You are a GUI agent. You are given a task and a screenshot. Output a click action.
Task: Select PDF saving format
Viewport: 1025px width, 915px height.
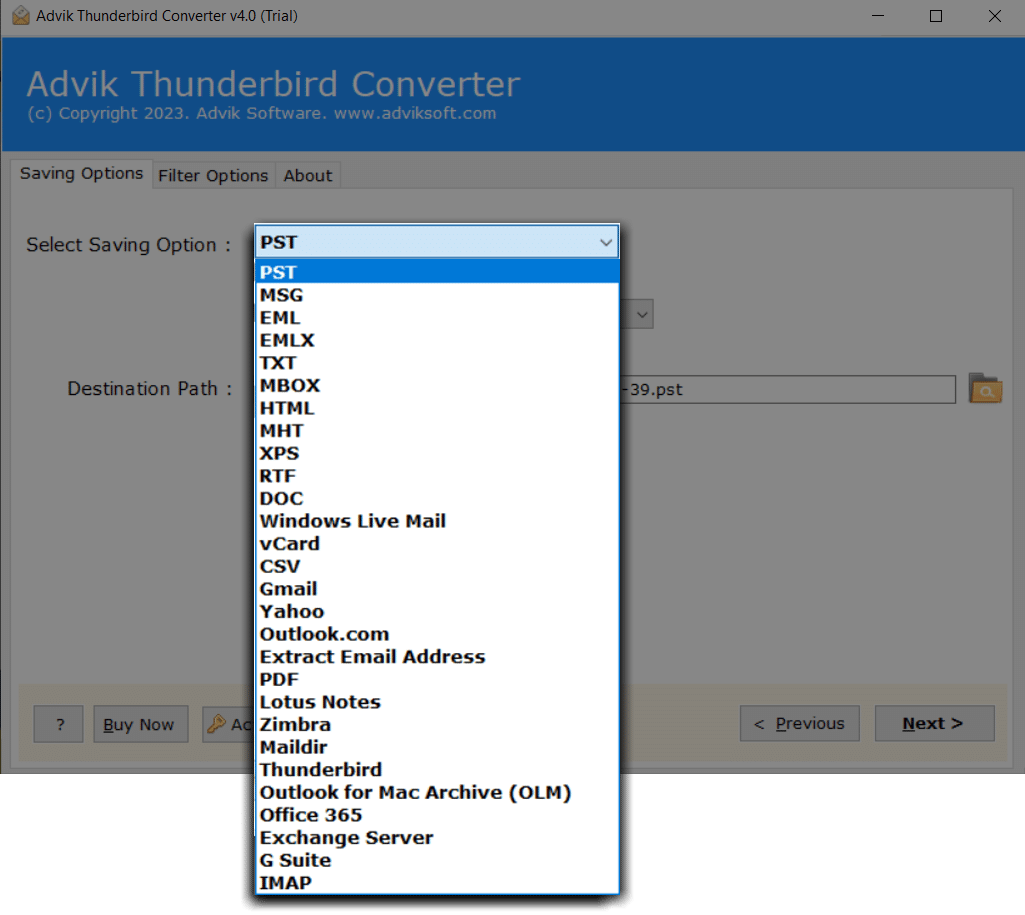coord(437,680)
